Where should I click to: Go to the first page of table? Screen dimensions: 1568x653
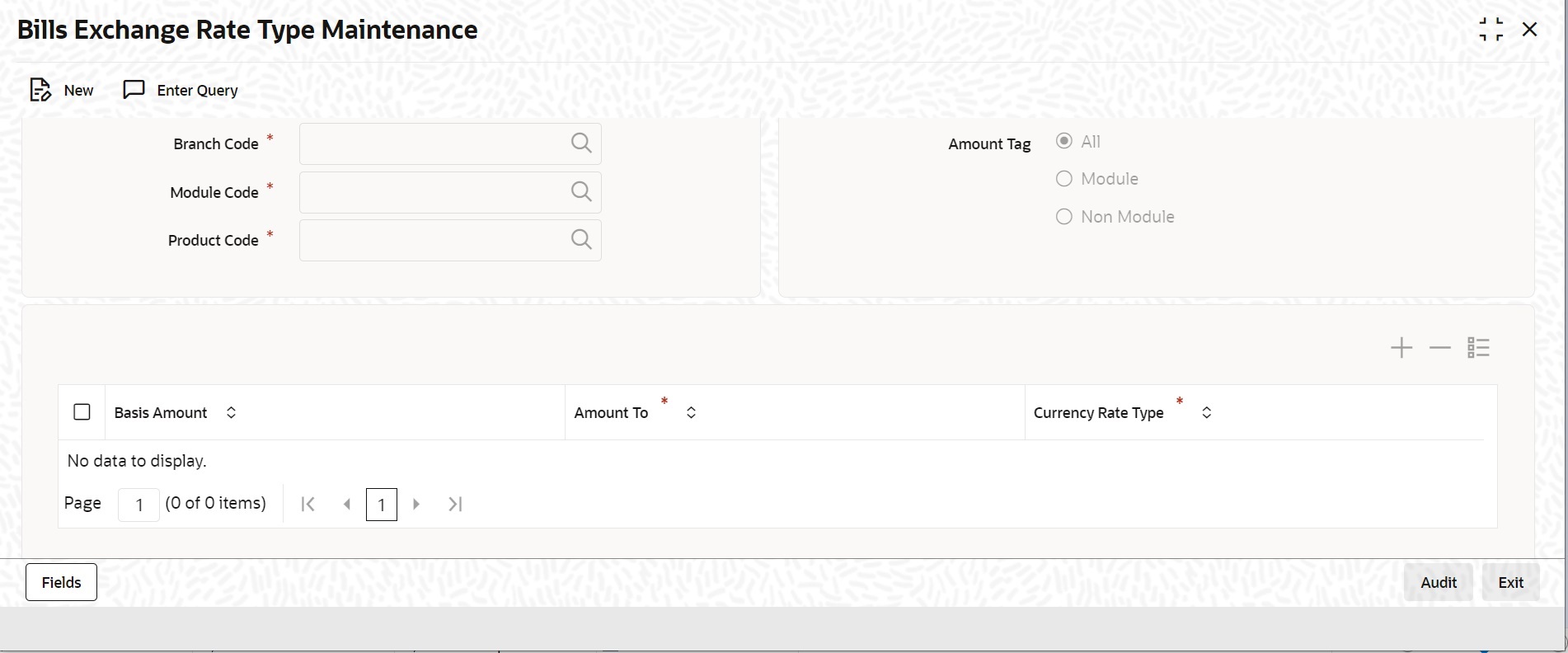(308, 504)
